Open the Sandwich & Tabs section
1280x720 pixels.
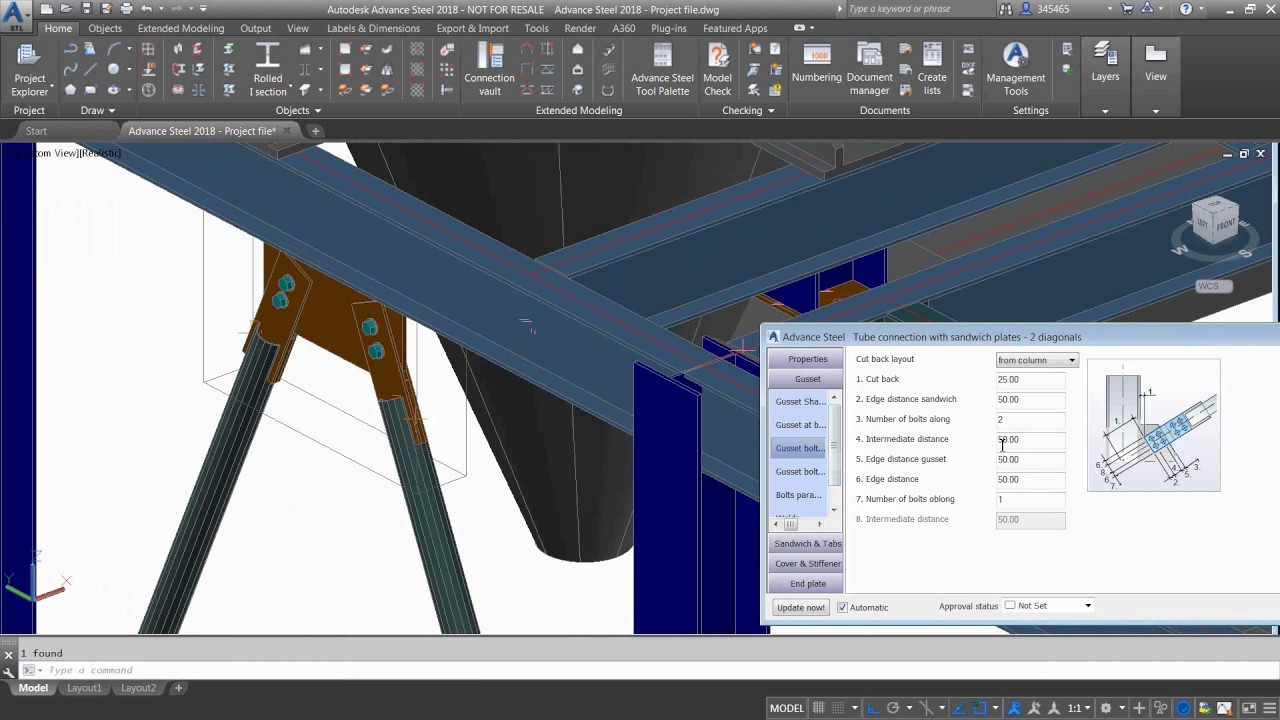point(807,544)
